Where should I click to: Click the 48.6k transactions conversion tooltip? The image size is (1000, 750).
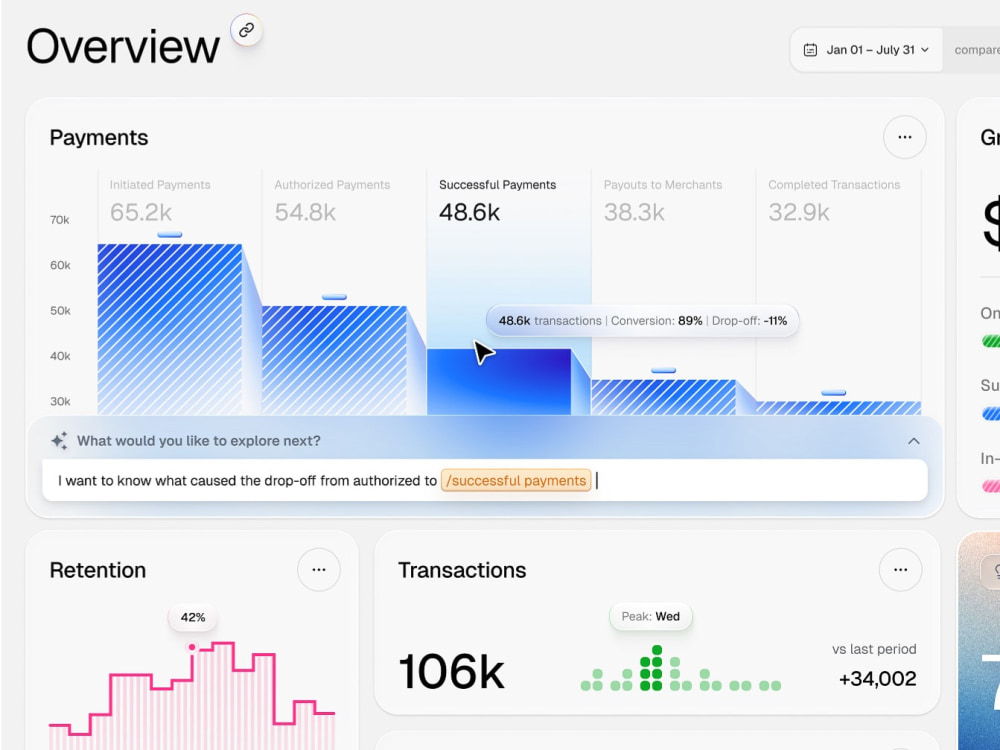pyautogui.click(x=642, y=321)
